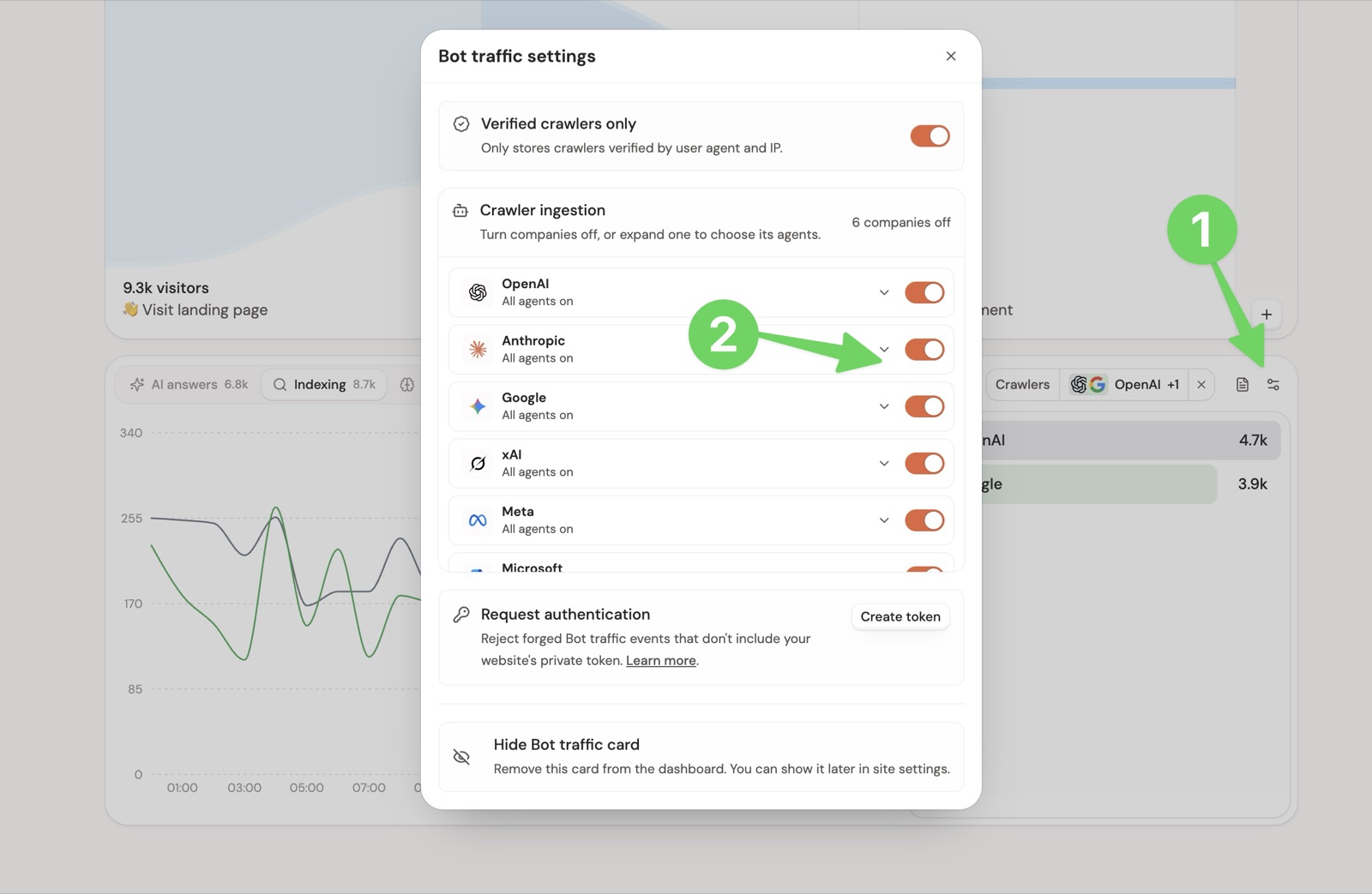Expand the Google agents chevron
Image resolution: width=1372 pixels, height=894 pixels.
pos(884,406)
